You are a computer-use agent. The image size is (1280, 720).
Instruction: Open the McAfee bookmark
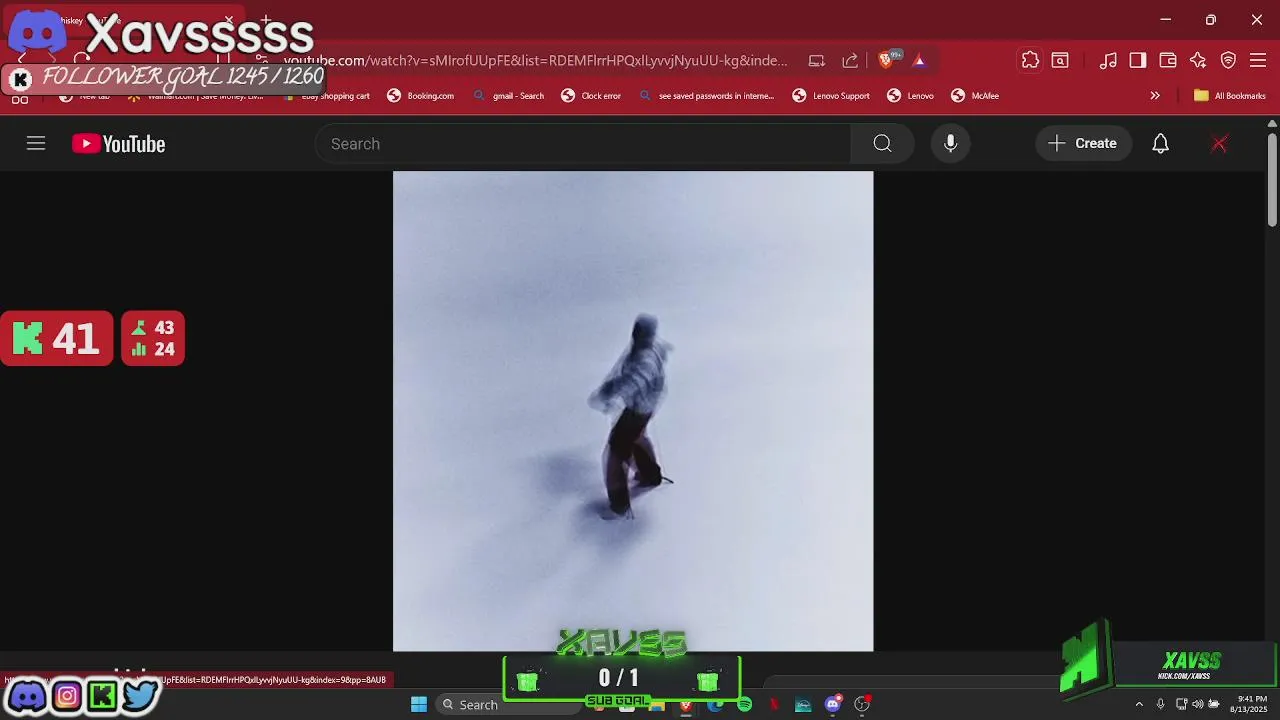point(975,96)
